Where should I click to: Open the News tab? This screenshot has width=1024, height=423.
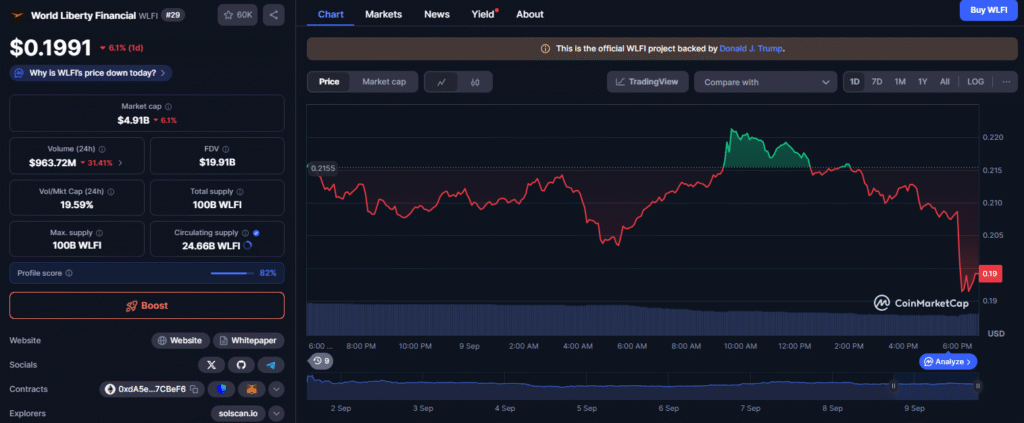pyautogui.click(x=436, y=14)
